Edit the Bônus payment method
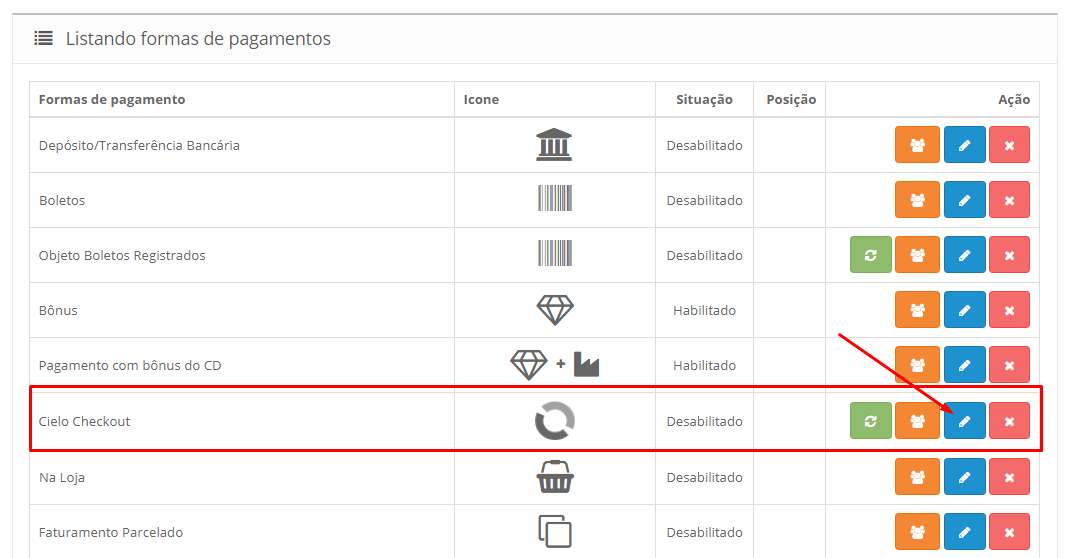Viewport: 1075px width, 558px height. (964, 310)
